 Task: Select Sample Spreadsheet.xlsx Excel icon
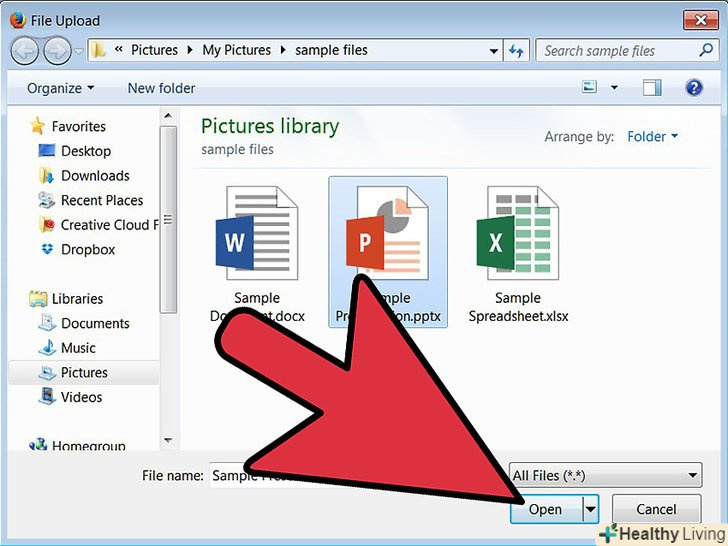pyautogui.click(x=518, y=233)
